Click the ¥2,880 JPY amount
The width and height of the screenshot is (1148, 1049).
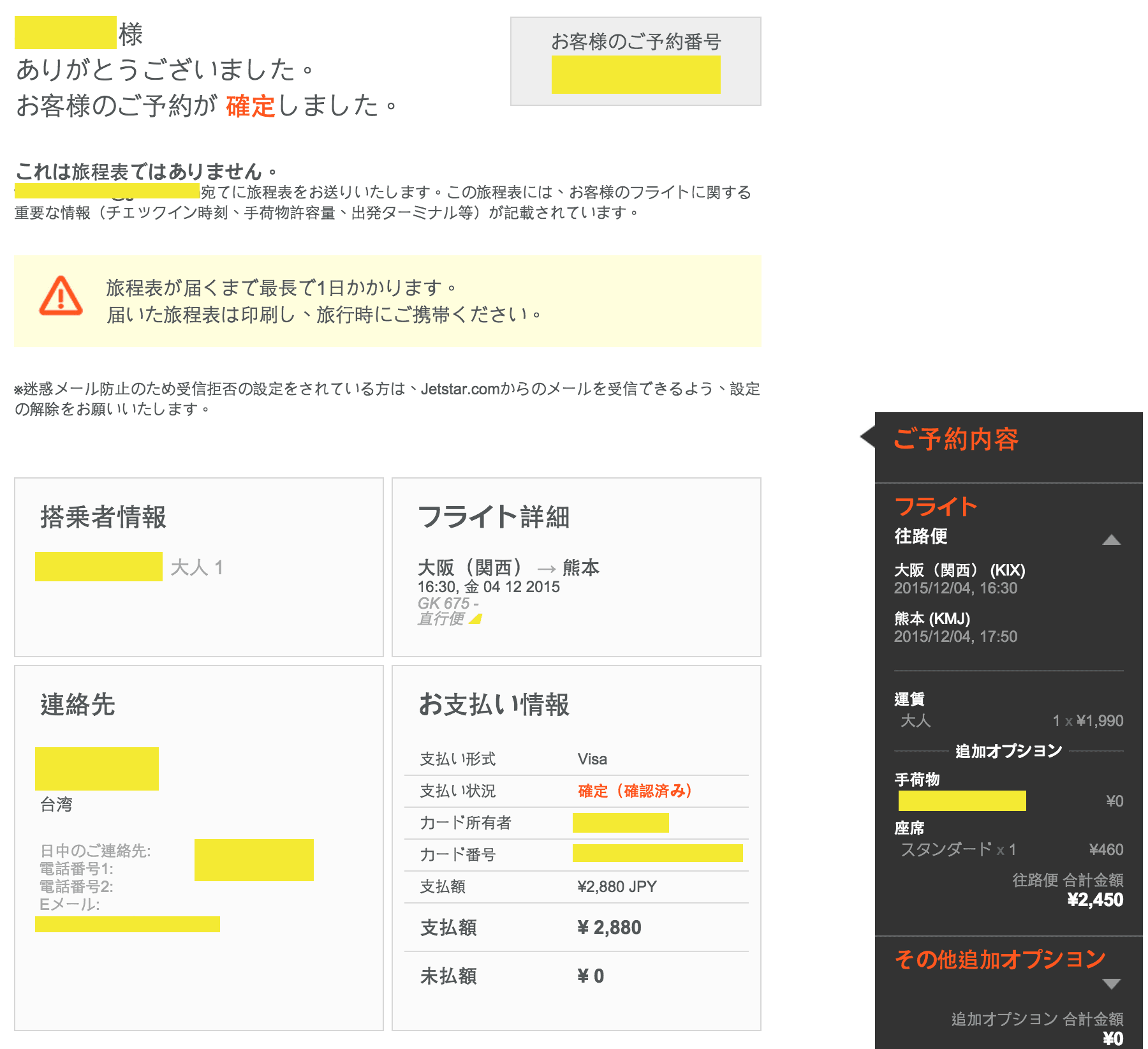(617, 887)
